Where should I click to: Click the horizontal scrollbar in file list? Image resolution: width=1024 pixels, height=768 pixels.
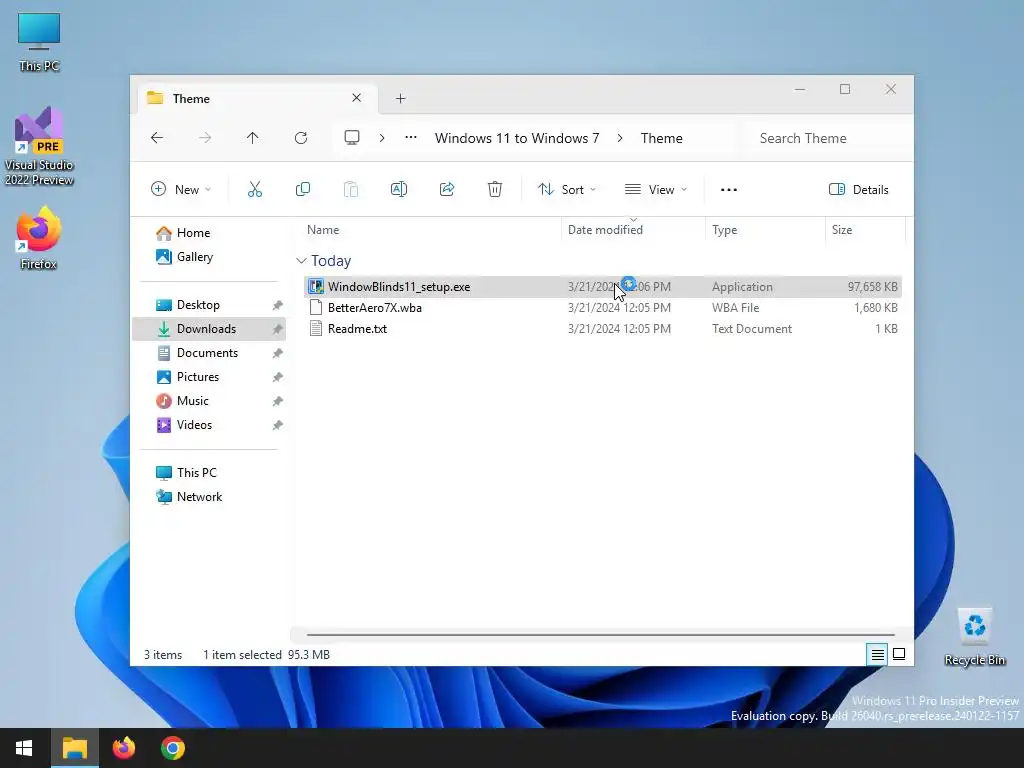click(x=600, y=634)
